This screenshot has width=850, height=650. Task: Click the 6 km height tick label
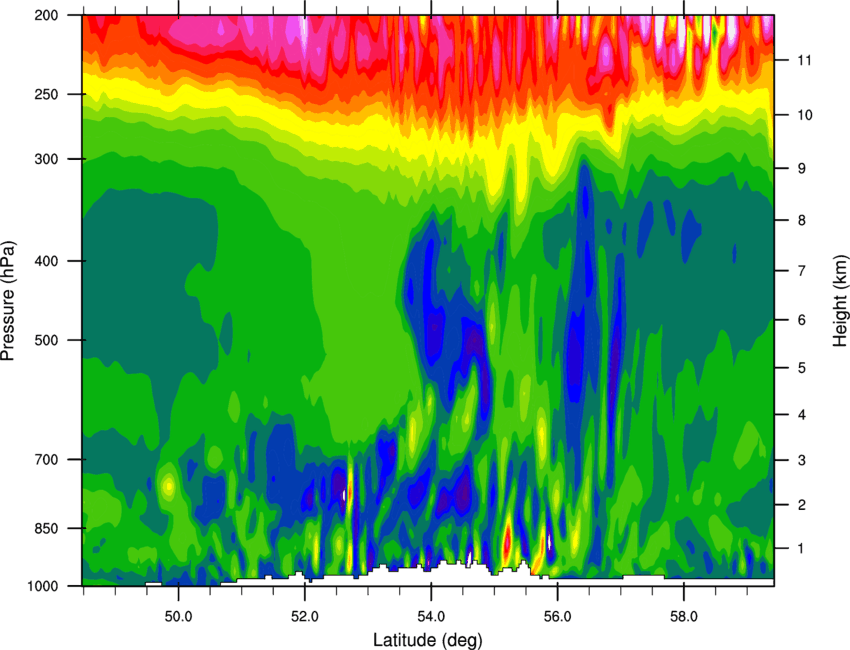click(802, 320)
